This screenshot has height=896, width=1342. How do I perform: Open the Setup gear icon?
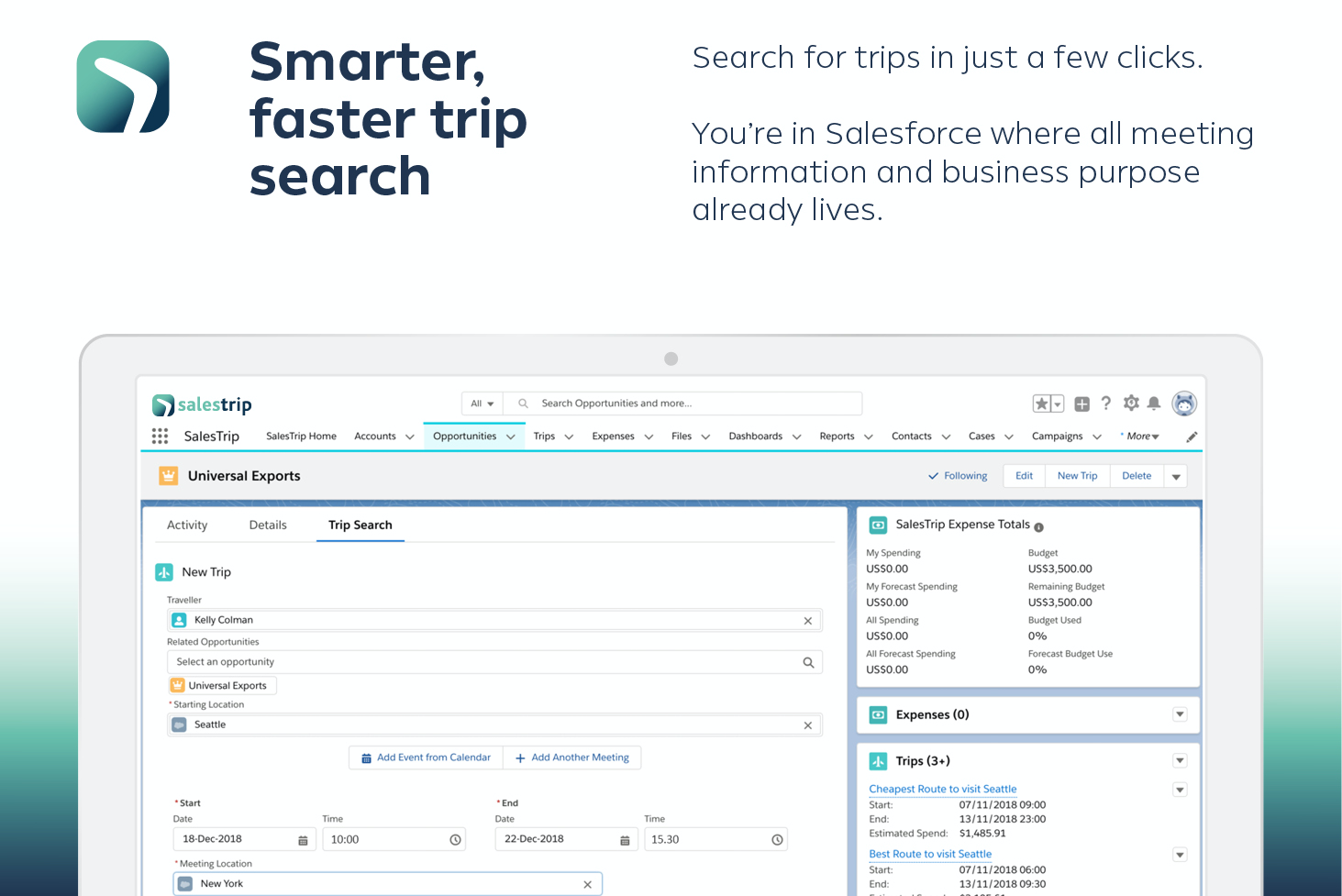(1131, 404)
